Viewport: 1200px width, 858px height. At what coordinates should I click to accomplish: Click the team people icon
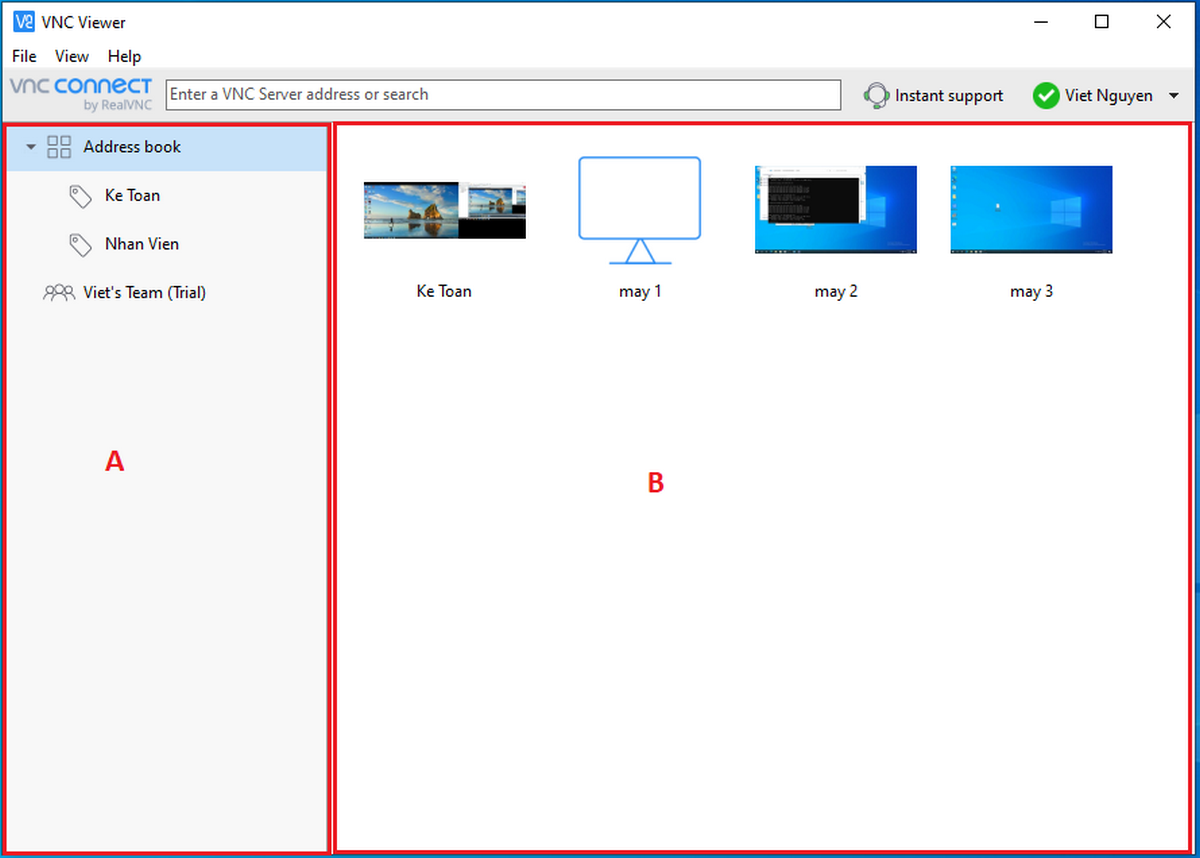[59, 293]
